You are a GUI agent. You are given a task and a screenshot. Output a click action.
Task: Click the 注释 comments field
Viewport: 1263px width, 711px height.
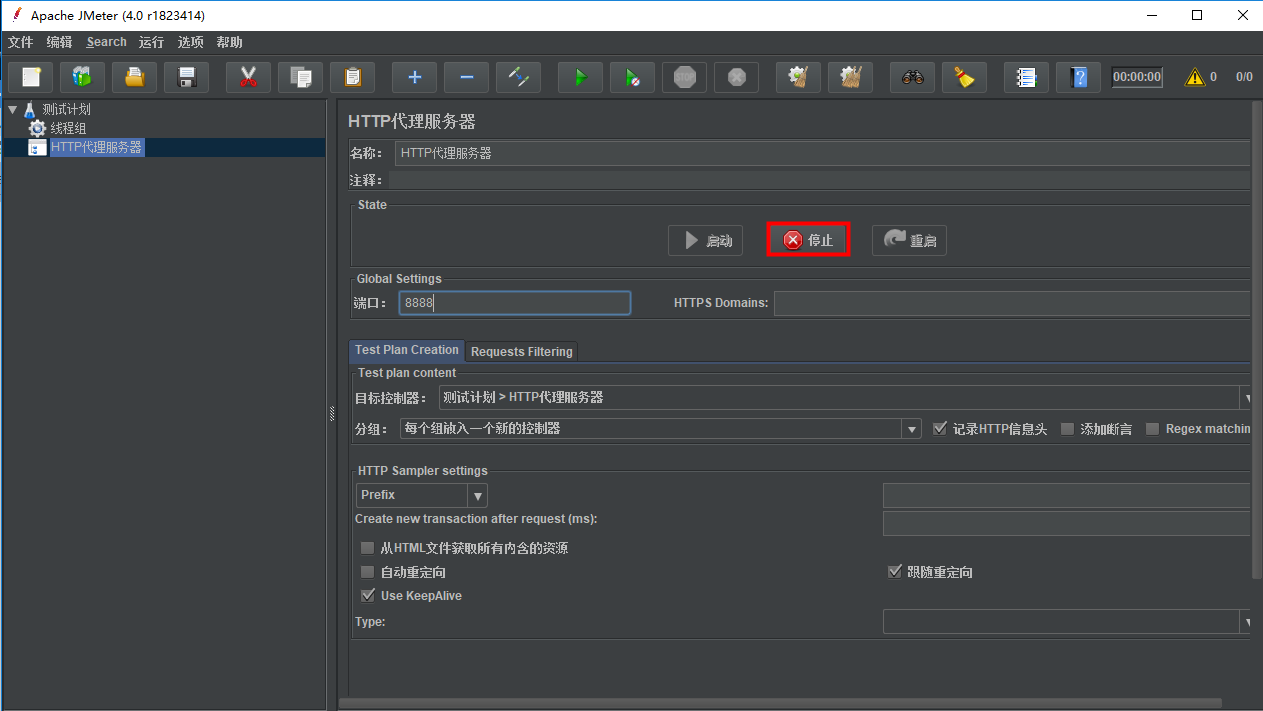tap(820, 180)
